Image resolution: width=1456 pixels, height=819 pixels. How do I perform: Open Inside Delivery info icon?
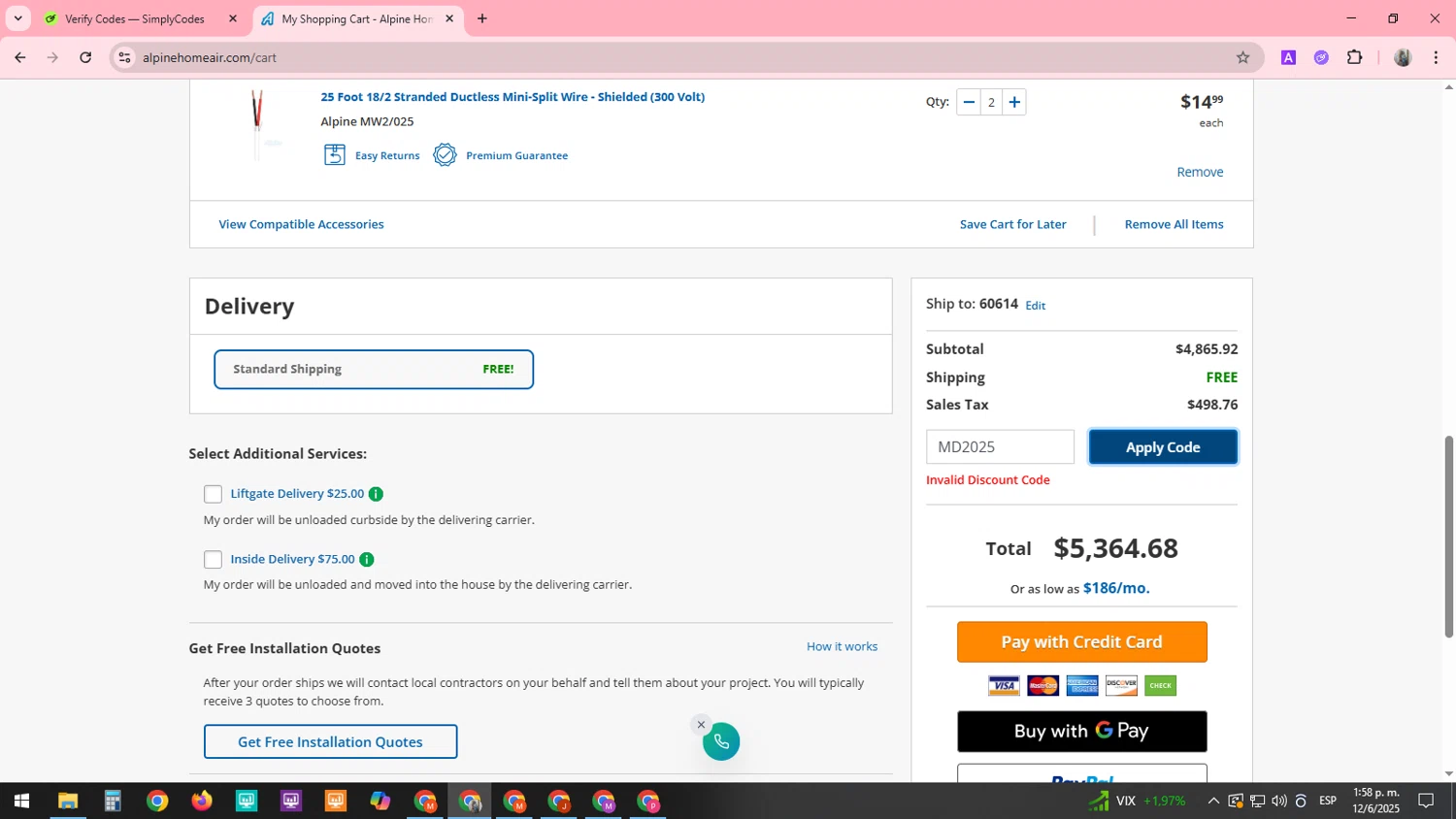tap(367, 560)
